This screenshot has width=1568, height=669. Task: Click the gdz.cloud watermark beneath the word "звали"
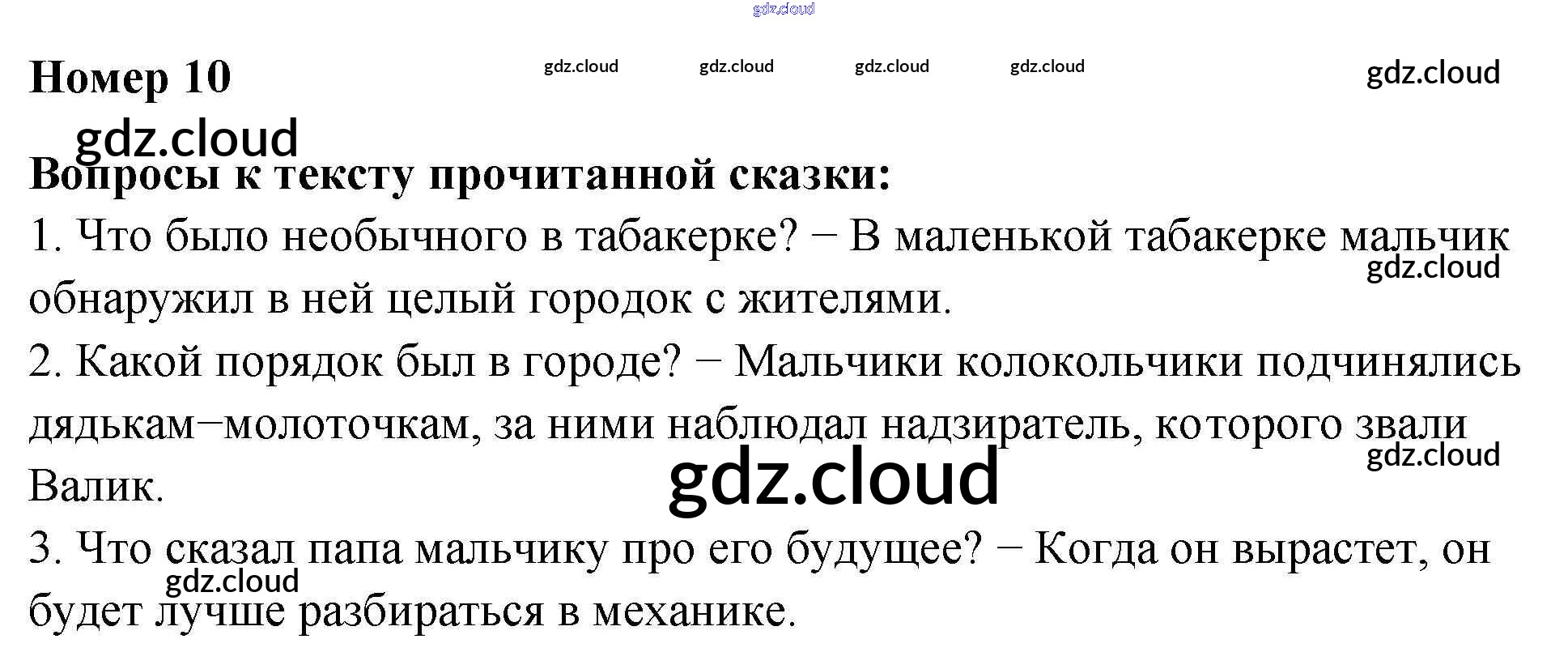click(x=1432, y=455)
